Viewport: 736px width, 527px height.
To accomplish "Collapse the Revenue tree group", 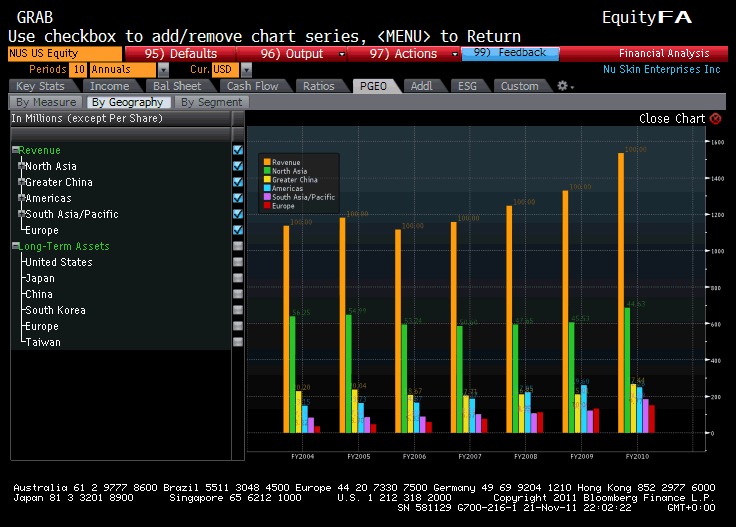I will click(16, 150).
